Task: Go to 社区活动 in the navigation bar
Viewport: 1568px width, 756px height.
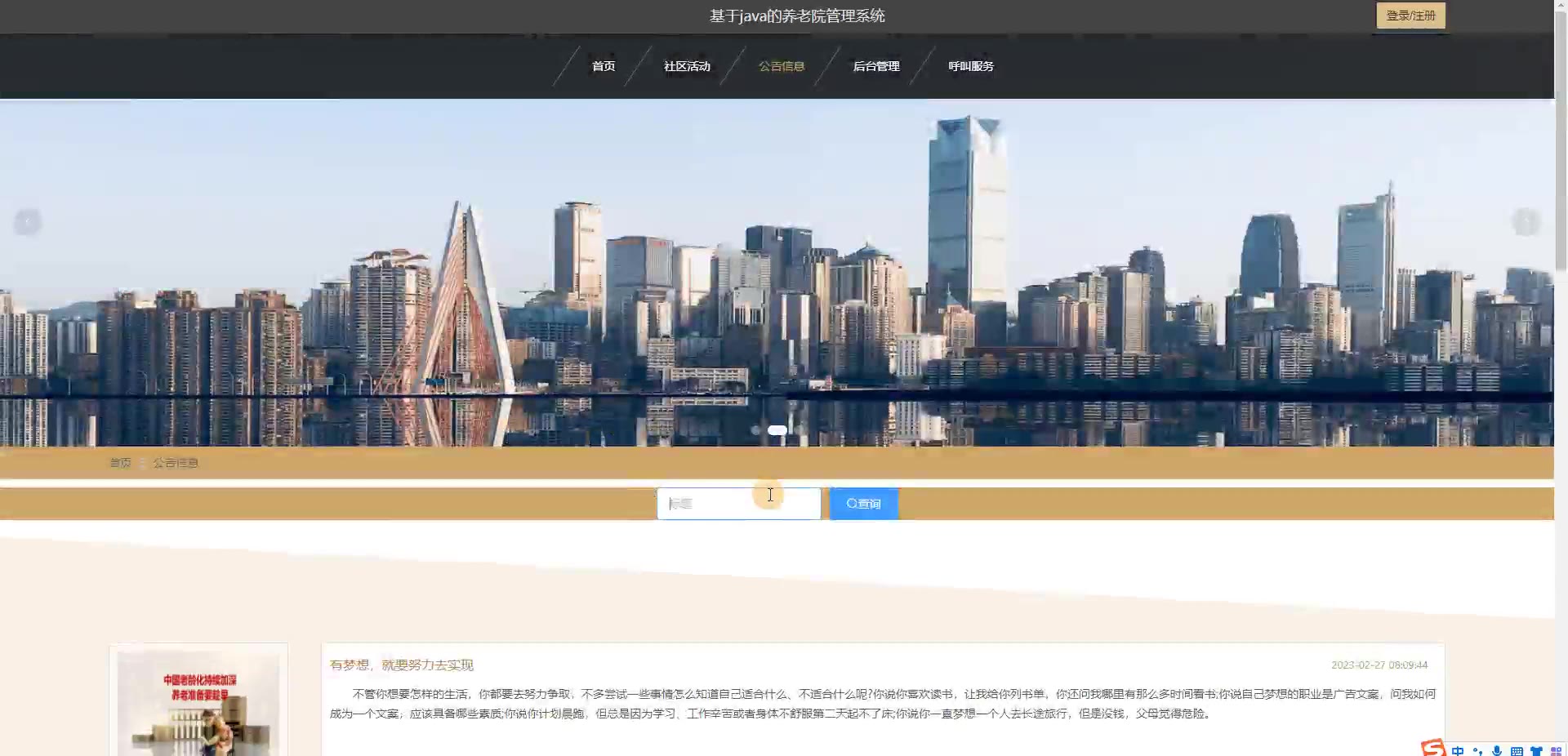Action: pos(687,66)
